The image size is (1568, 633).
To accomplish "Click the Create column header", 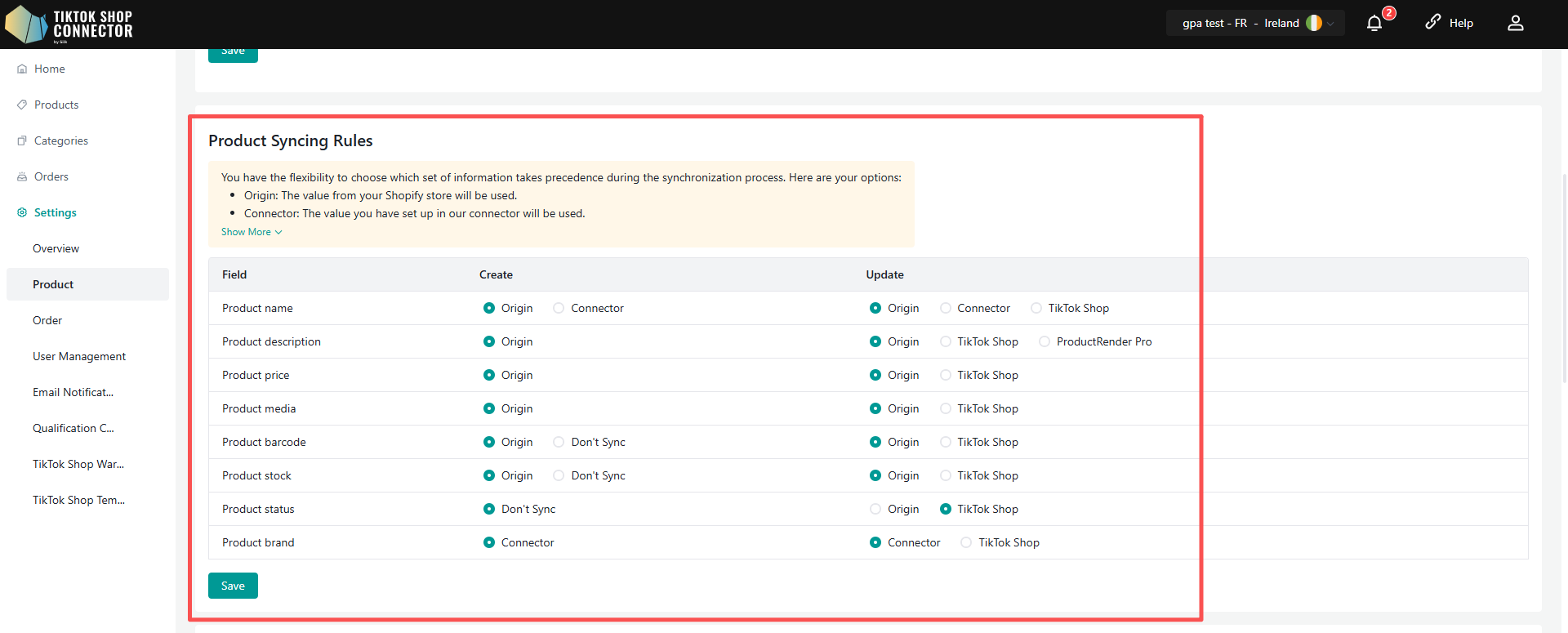I will [496, 274].
